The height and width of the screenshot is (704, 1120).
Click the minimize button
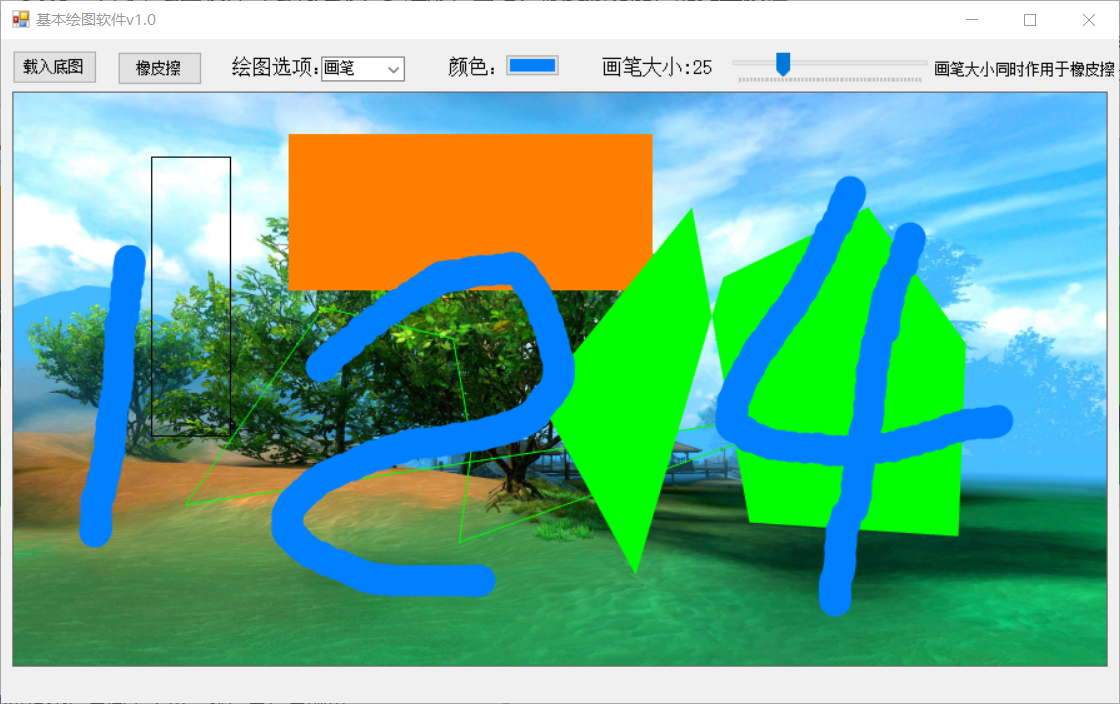click(x=971, y=20)
